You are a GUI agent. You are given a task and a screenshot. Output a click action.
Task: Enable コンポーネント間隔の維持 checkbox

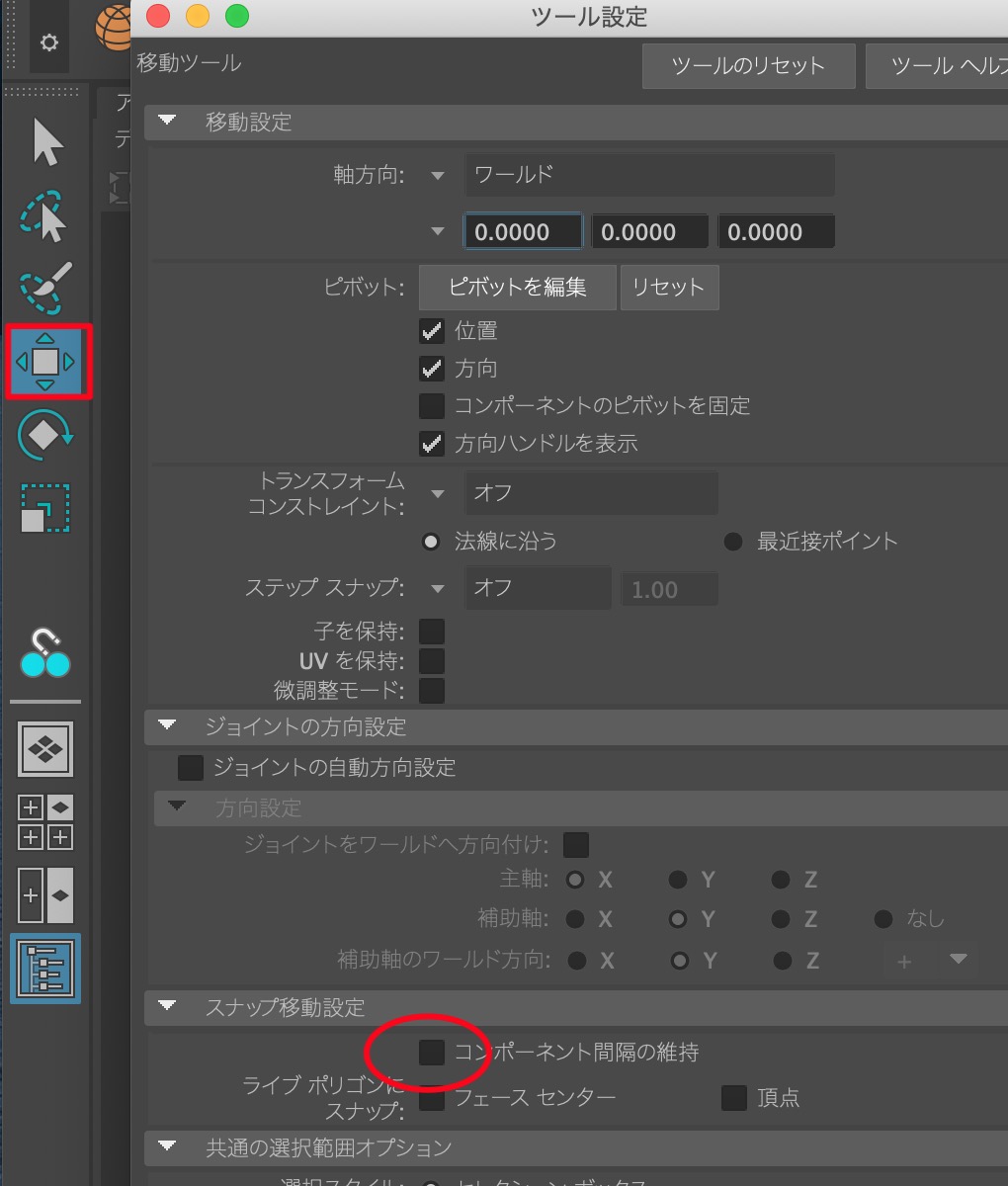432,1053
